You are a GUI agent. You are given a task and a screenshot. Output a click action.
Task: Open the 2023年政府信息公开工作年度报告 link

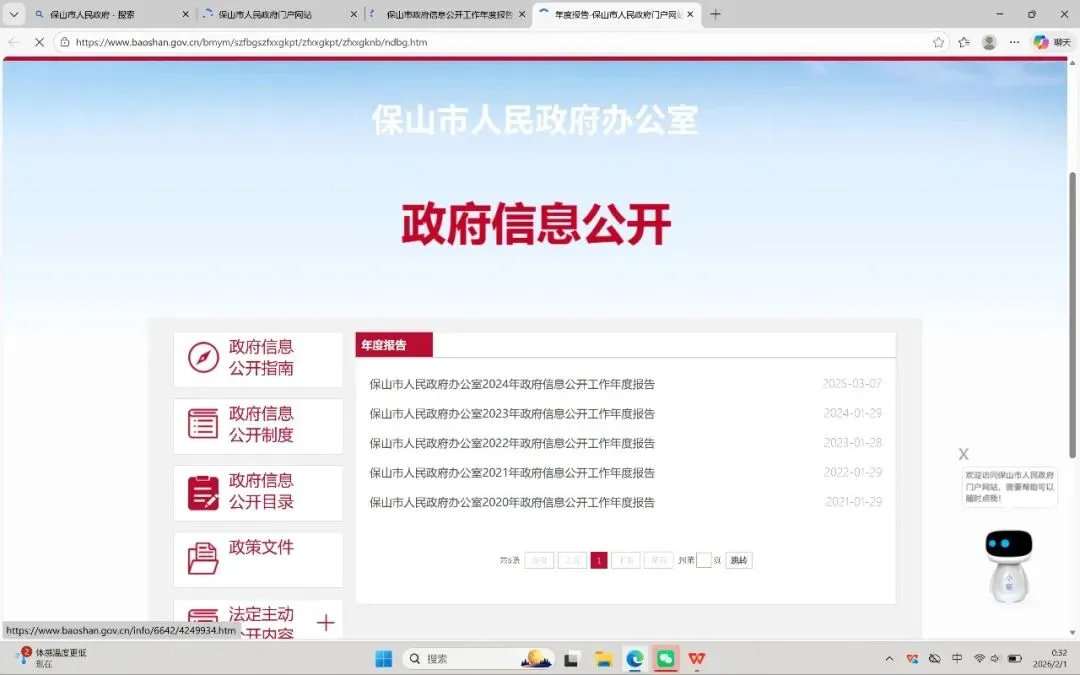click(x=512, y=414)
